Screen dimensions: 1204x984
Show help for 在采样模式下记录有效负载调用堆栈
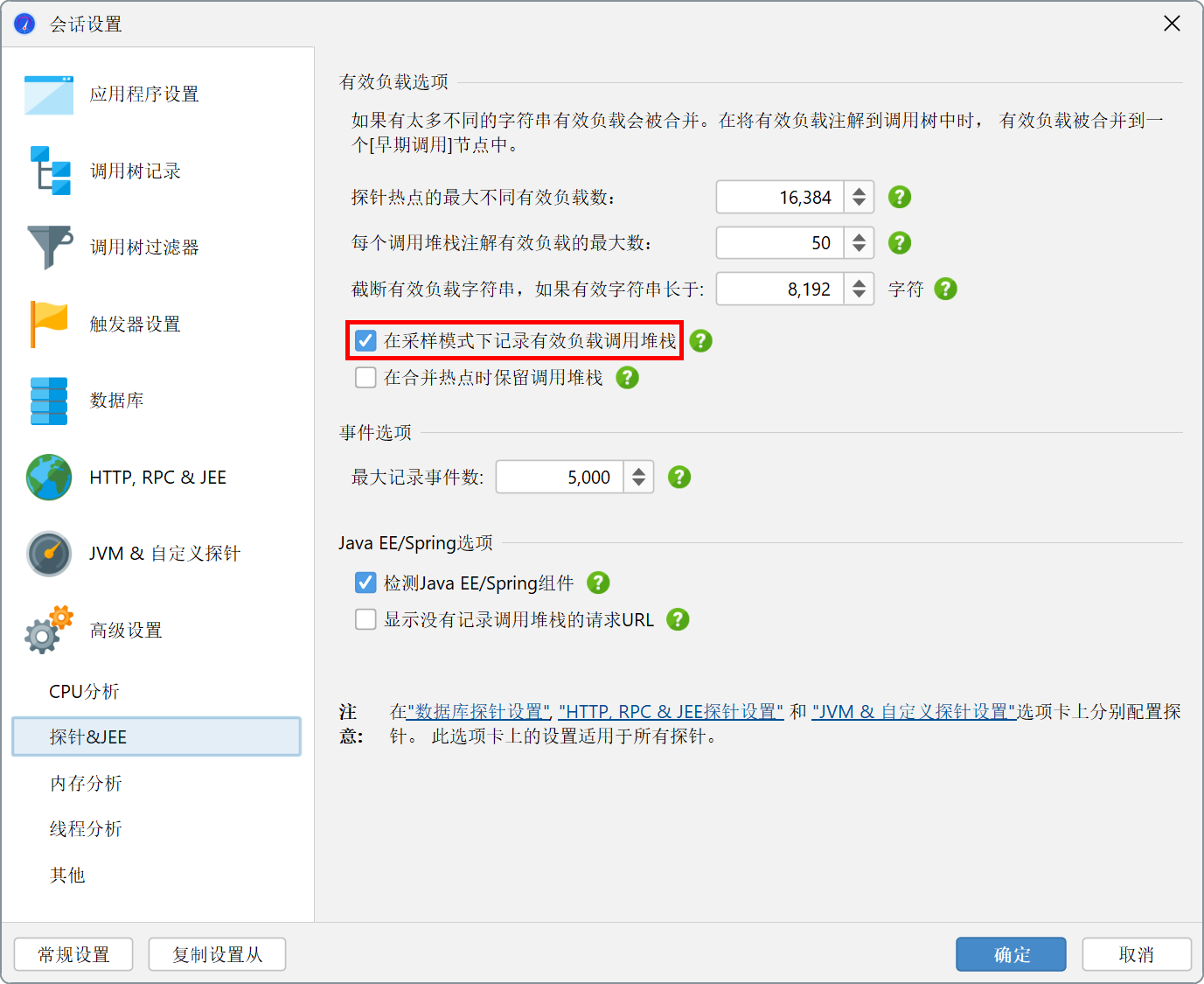coord(701,341)
